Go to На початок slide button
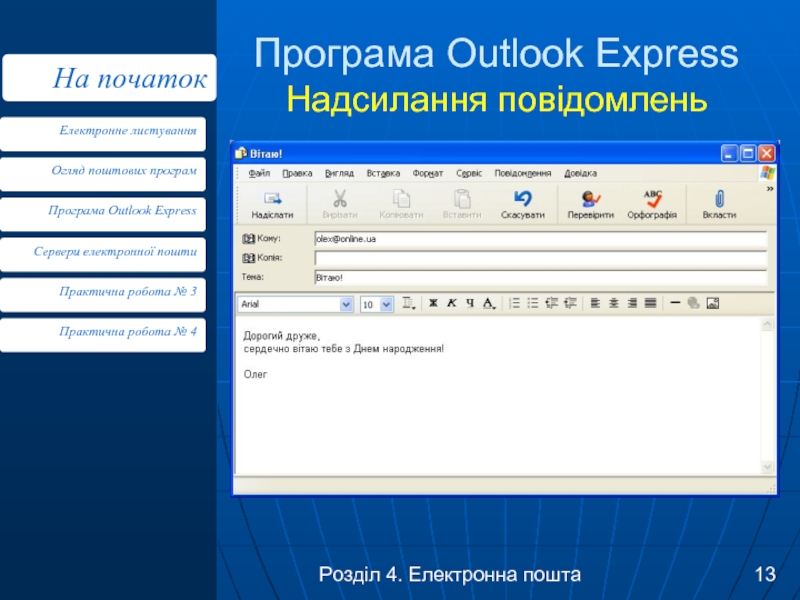The width and height of the screenshot is (800, 600). [109, 78]
